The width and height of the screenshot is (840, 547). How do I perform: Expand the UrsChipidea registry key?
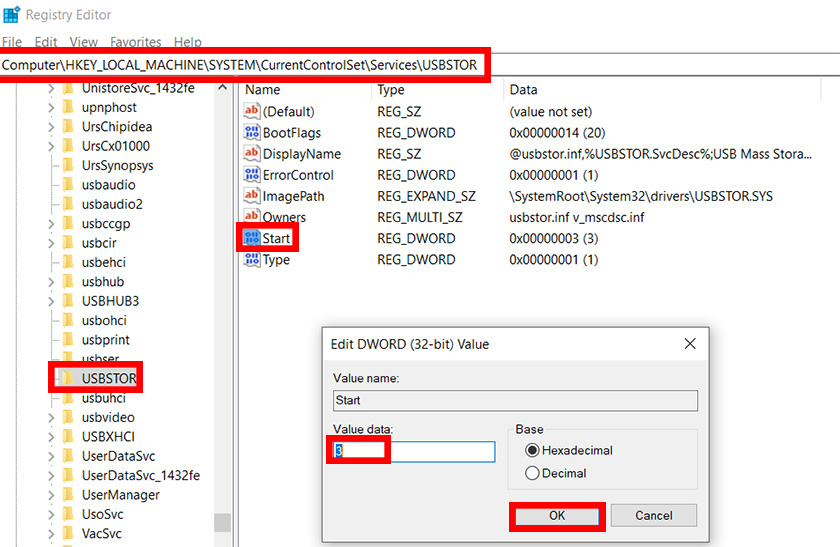pyautogui.click(x=51, y=127)
